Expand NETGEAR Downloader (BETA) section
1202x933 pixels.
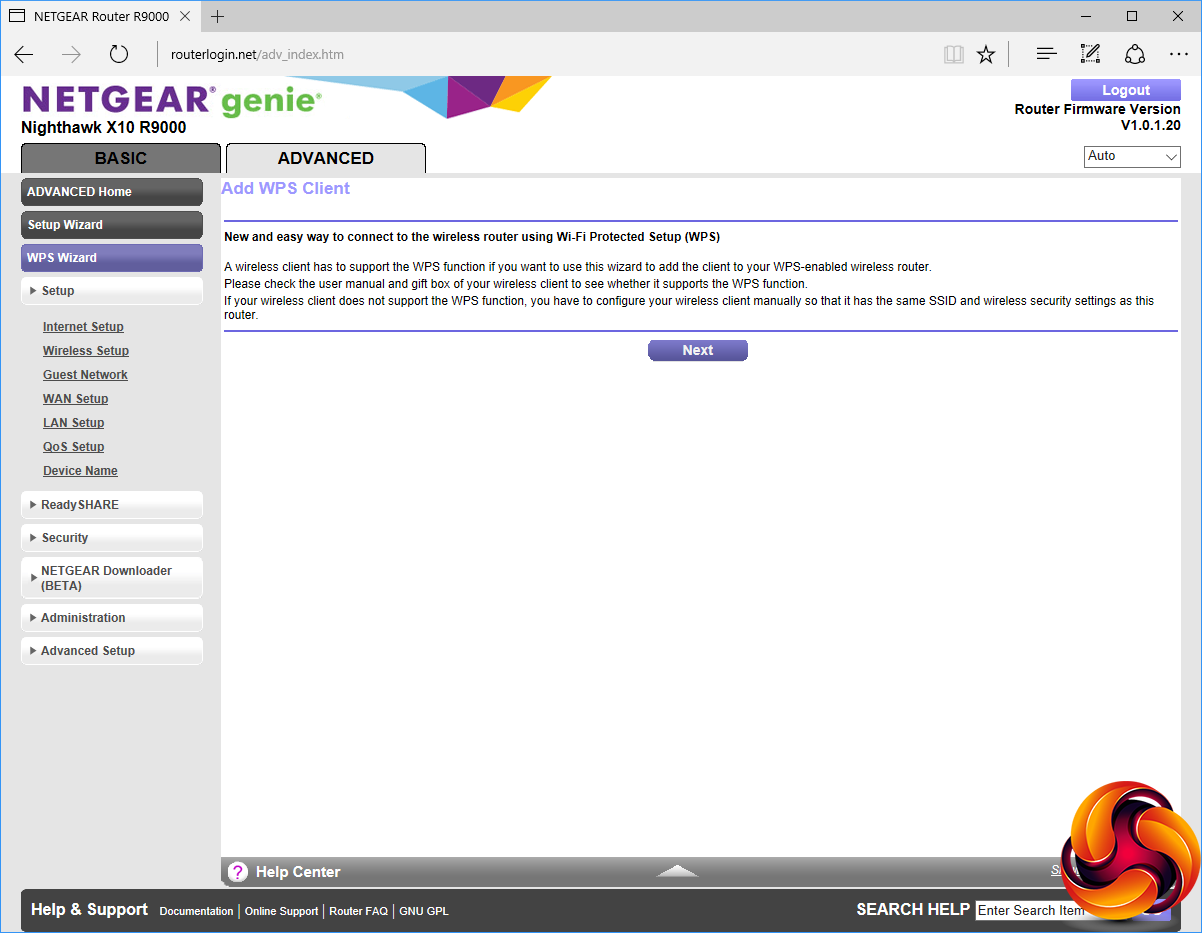pos(112,578)
